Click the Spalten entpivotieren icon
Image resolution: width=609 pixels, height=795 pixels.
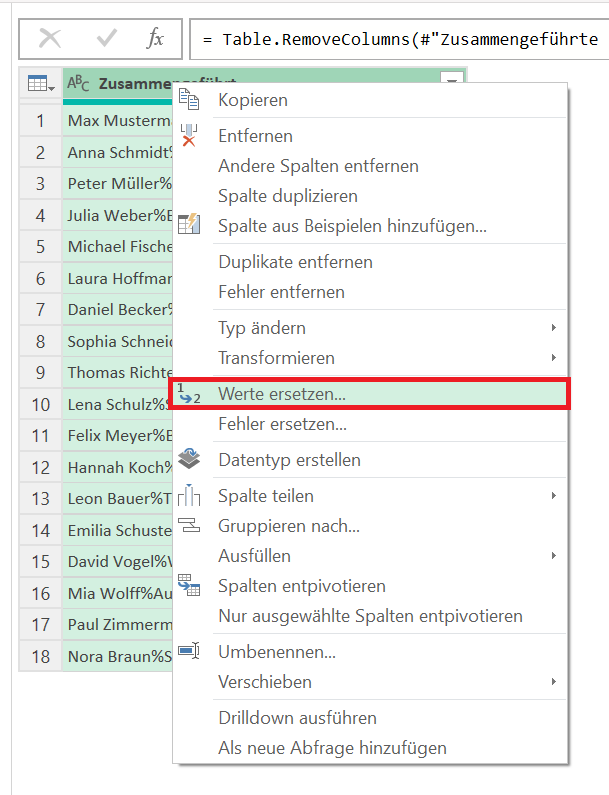pyautogui.click(x=189, y=585)
